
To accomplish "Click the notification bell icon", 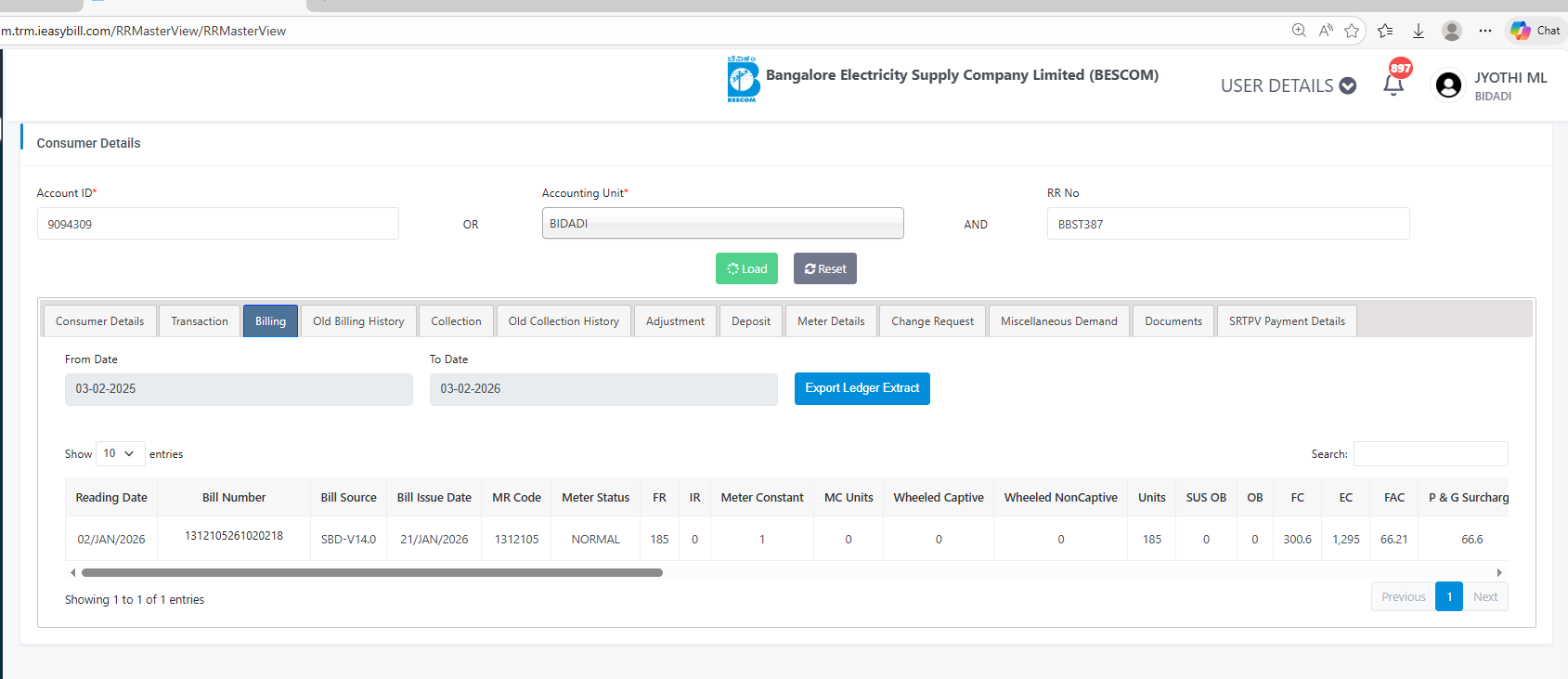I will tap(1393, 85).
